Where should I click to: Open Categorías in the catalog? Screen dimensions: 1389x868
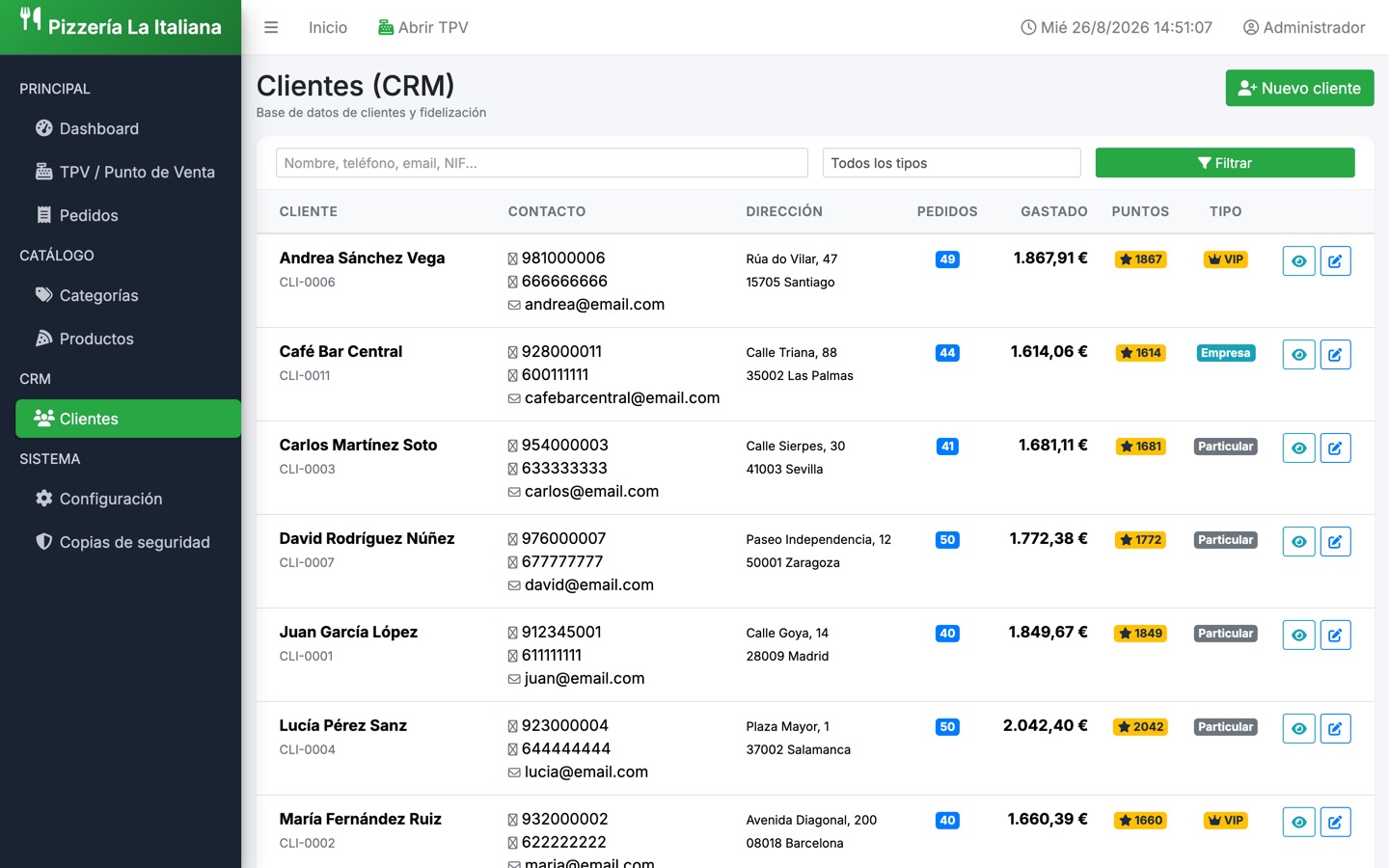click(x=128, y=295)
